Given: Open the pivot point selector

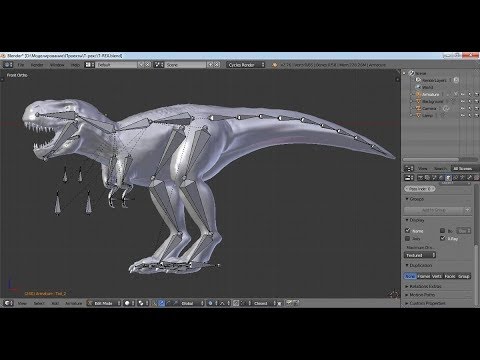Looking at the screenshot, I should 143,303.
